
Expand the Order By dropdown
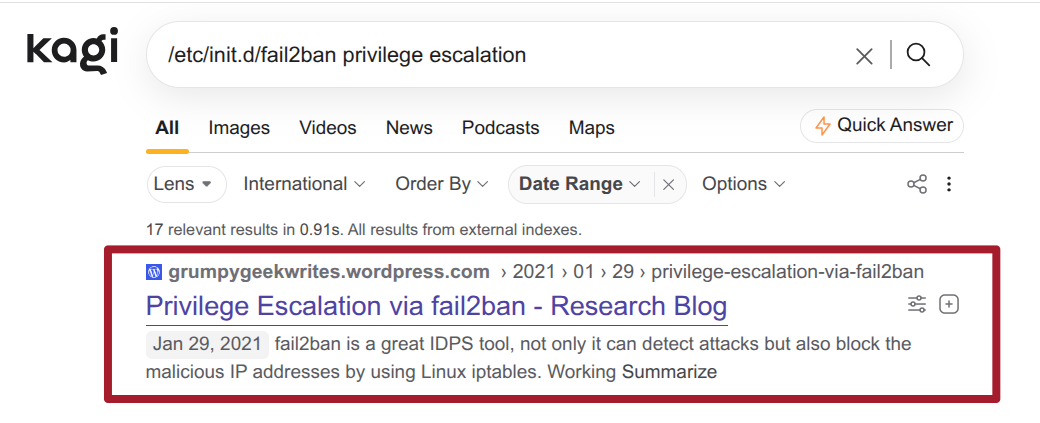click(442, 184)
